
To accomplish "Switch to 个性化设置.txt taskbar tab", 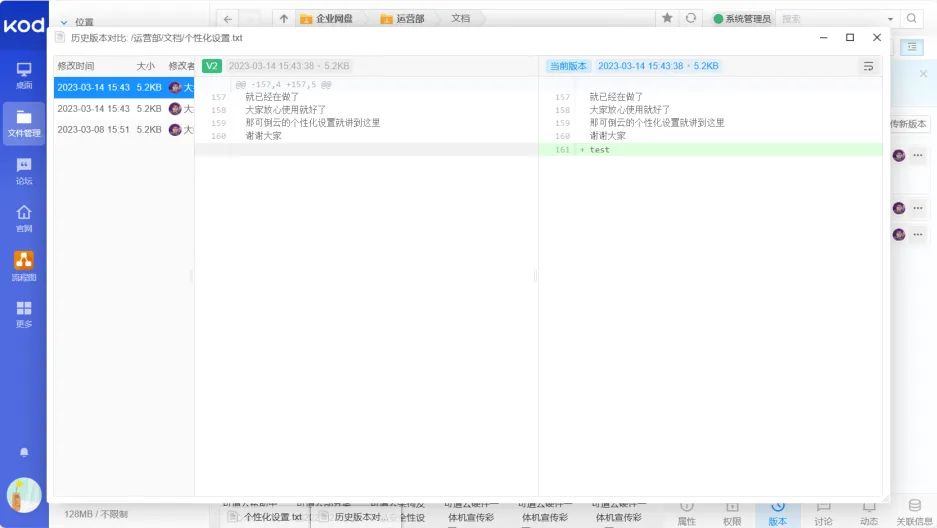I will tap(267, 517).
